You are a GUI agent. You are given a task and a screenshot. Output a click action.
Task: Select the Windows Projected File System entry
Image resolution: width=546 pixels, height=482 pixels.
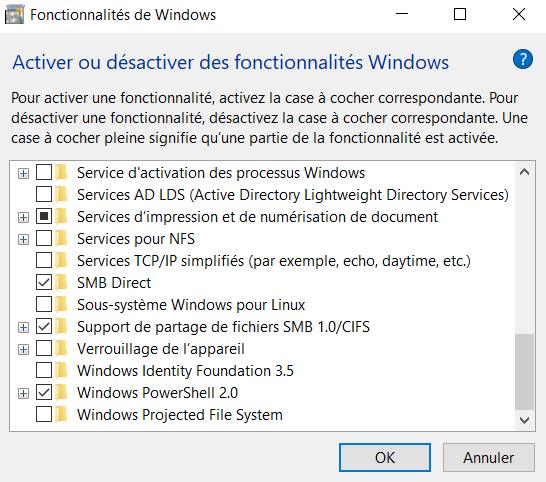tap(180, 414)
